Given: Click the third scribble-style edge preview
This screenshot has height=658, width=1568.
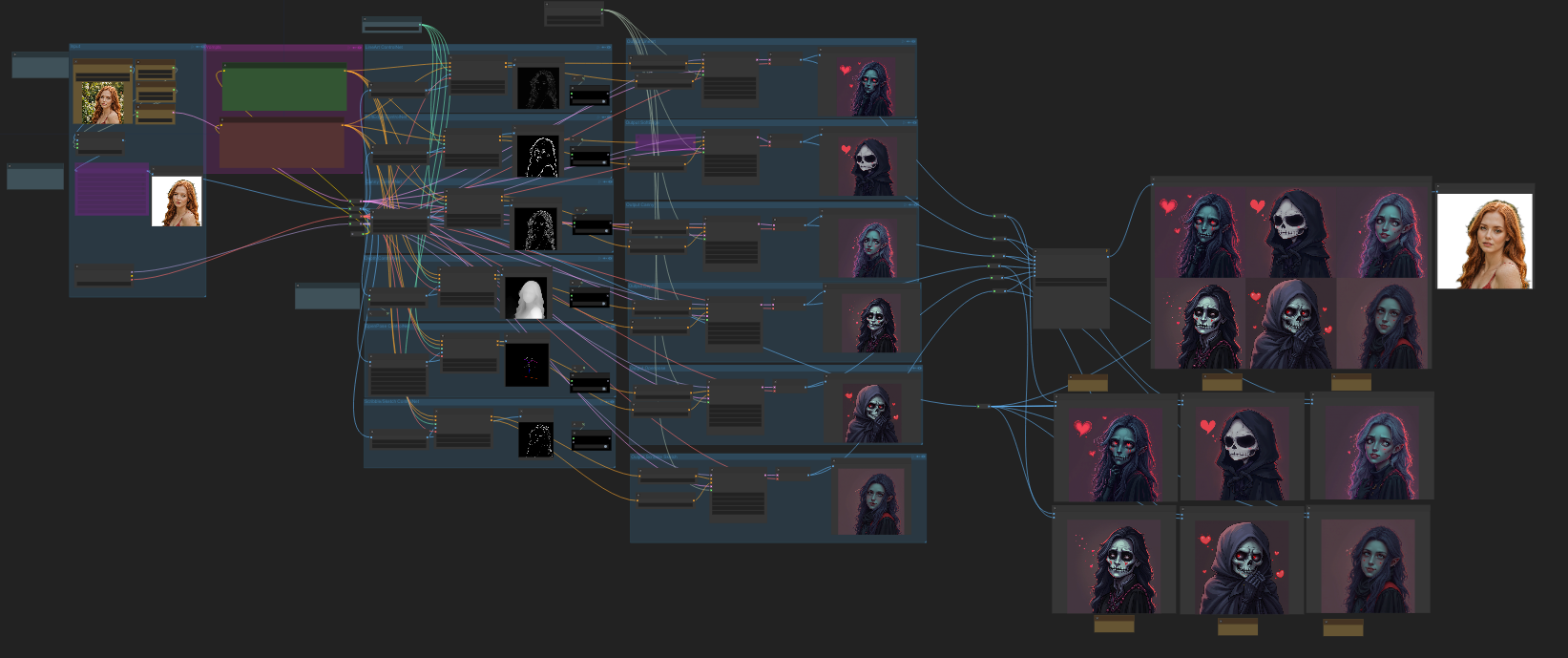Looking at the screenshot, I should [535, 229].
